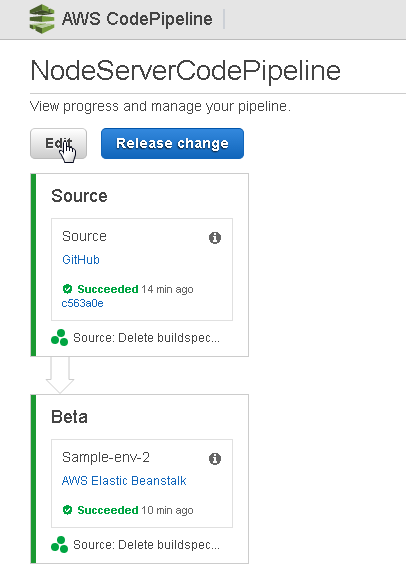Screen dimensions: 406x568
Task: Click the transition arrow between Source and Beta
Action: (60, 375)
